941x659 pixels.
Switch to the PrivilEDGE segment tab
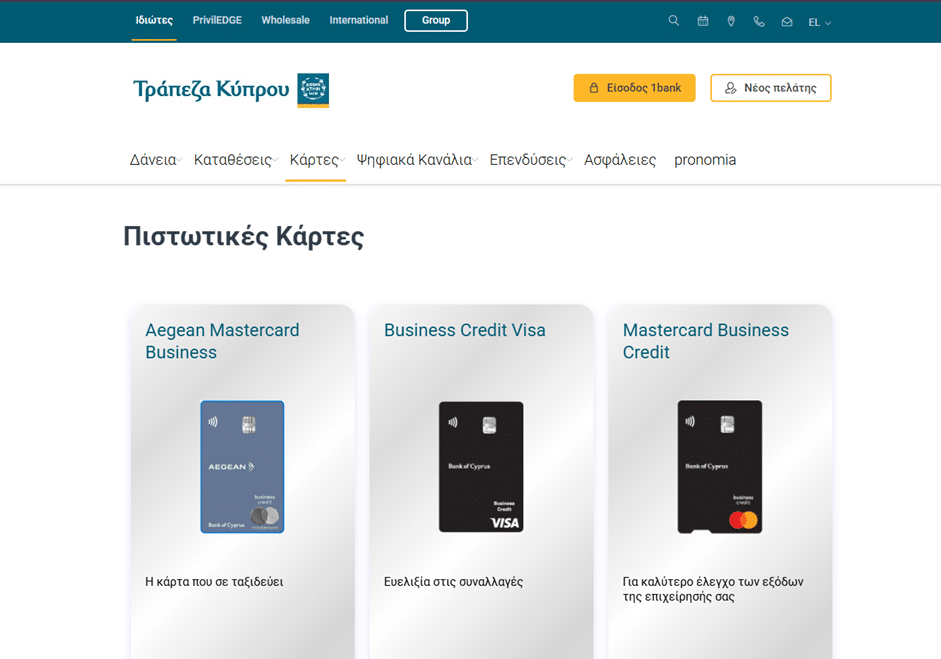pyautogui.click(x=217, y=20)
